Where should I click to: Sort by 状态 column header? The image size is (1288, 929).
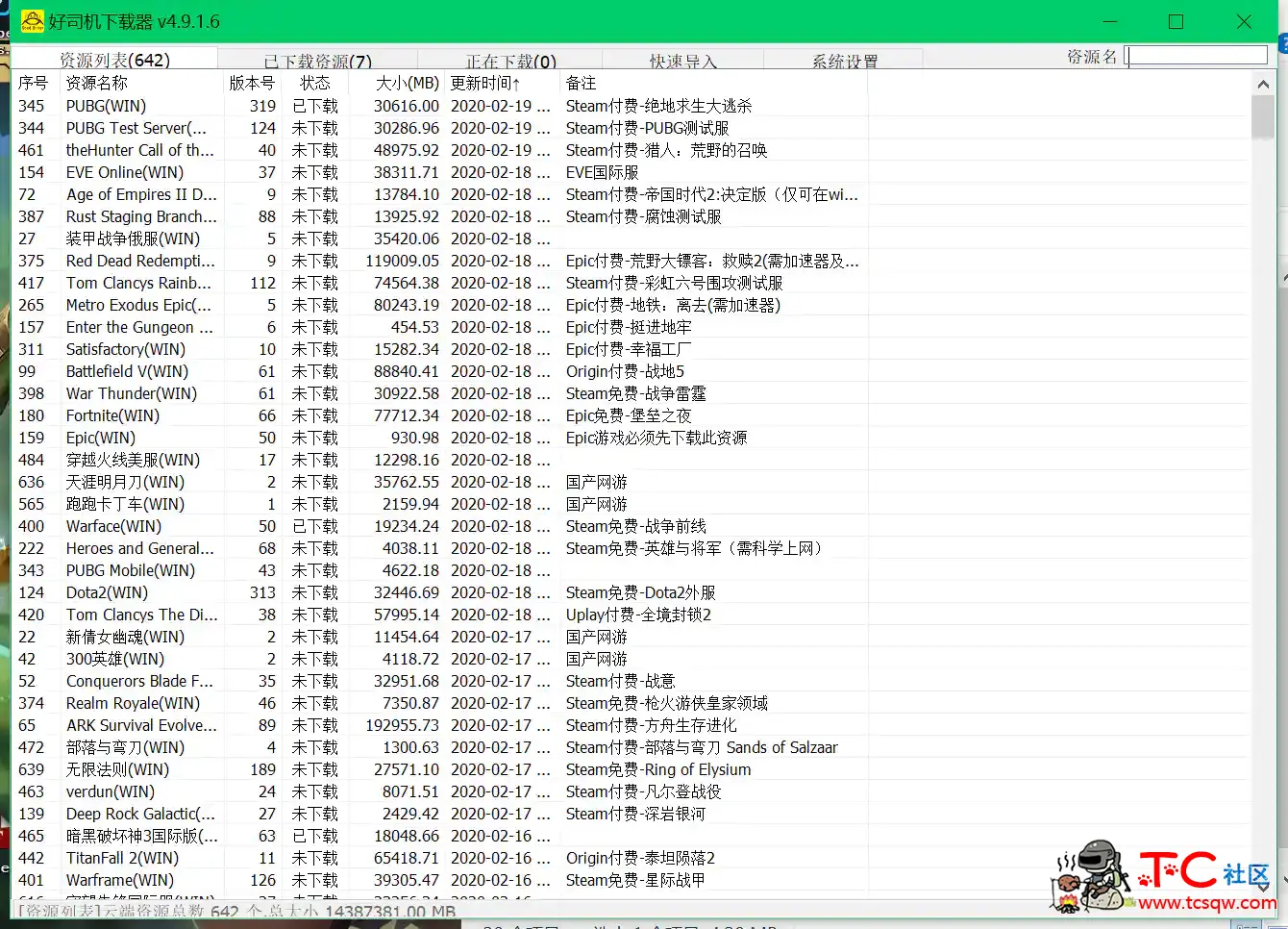[314, 84]
